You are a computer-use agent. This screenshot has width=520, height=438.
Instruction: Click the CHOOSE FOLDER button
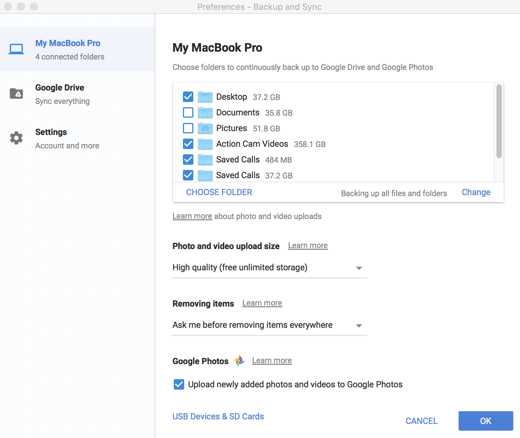tap(219, 192)
